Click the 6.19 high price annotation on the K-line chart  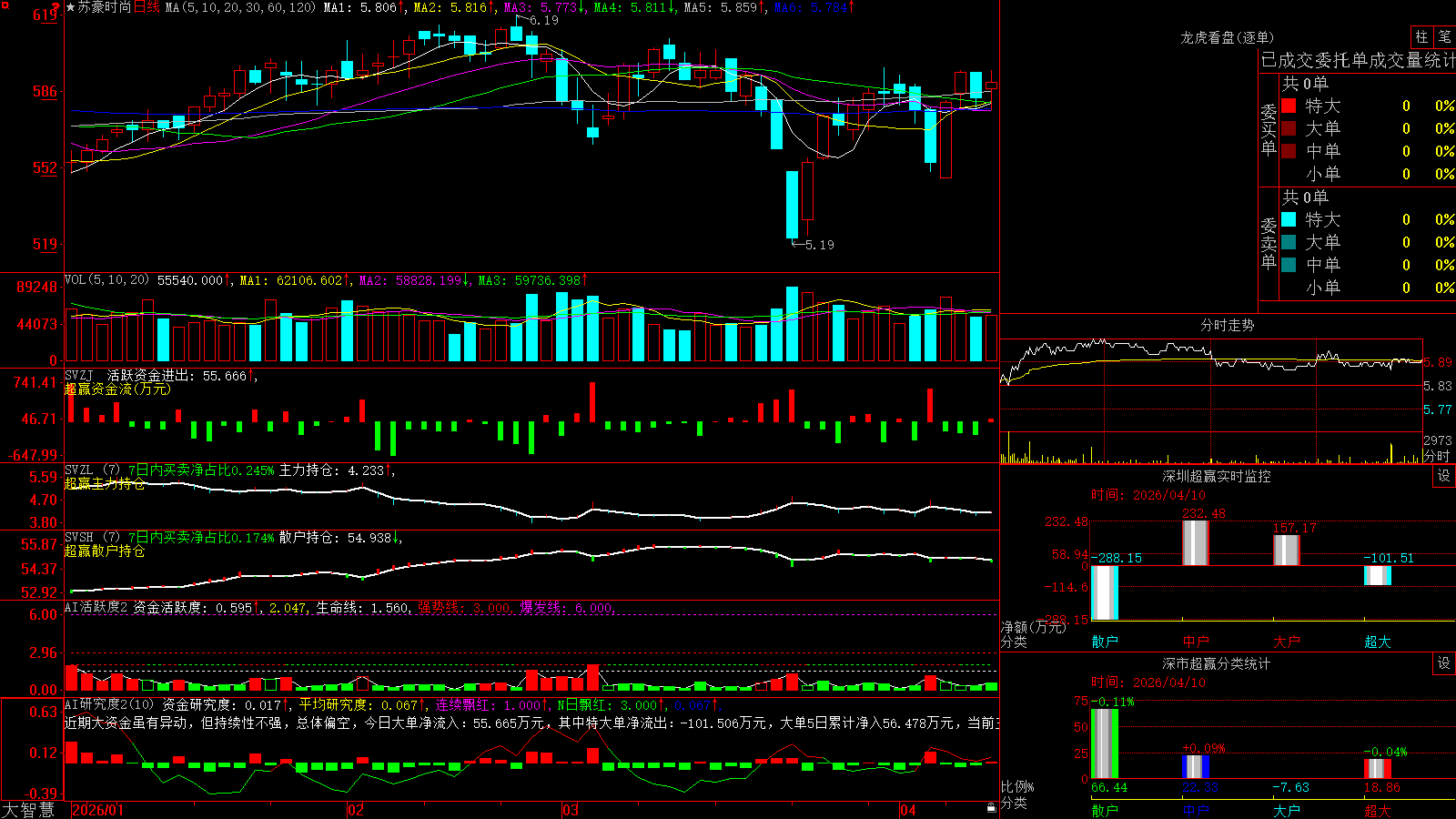(x=543, y=20)
